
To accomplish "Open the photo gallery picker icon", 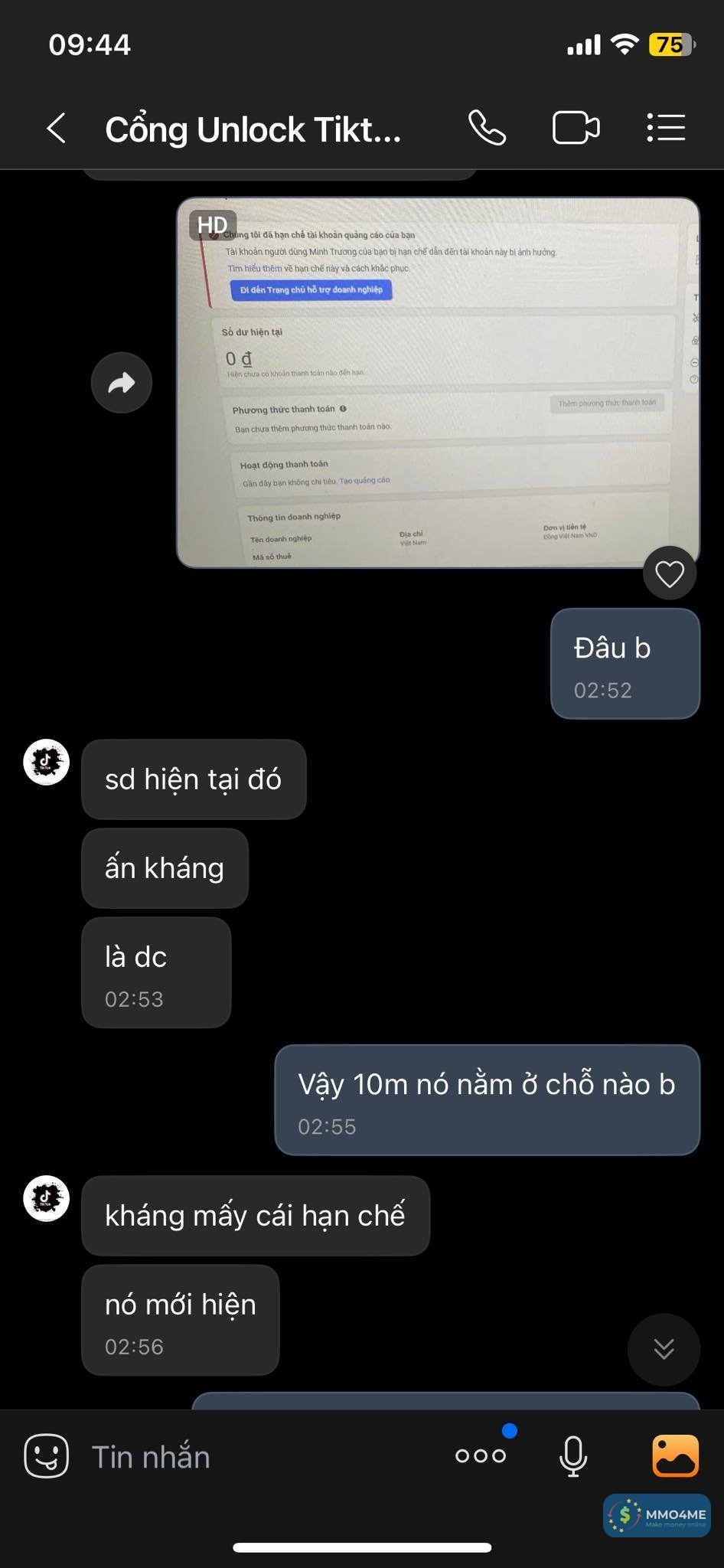I will coord(675,1455).
